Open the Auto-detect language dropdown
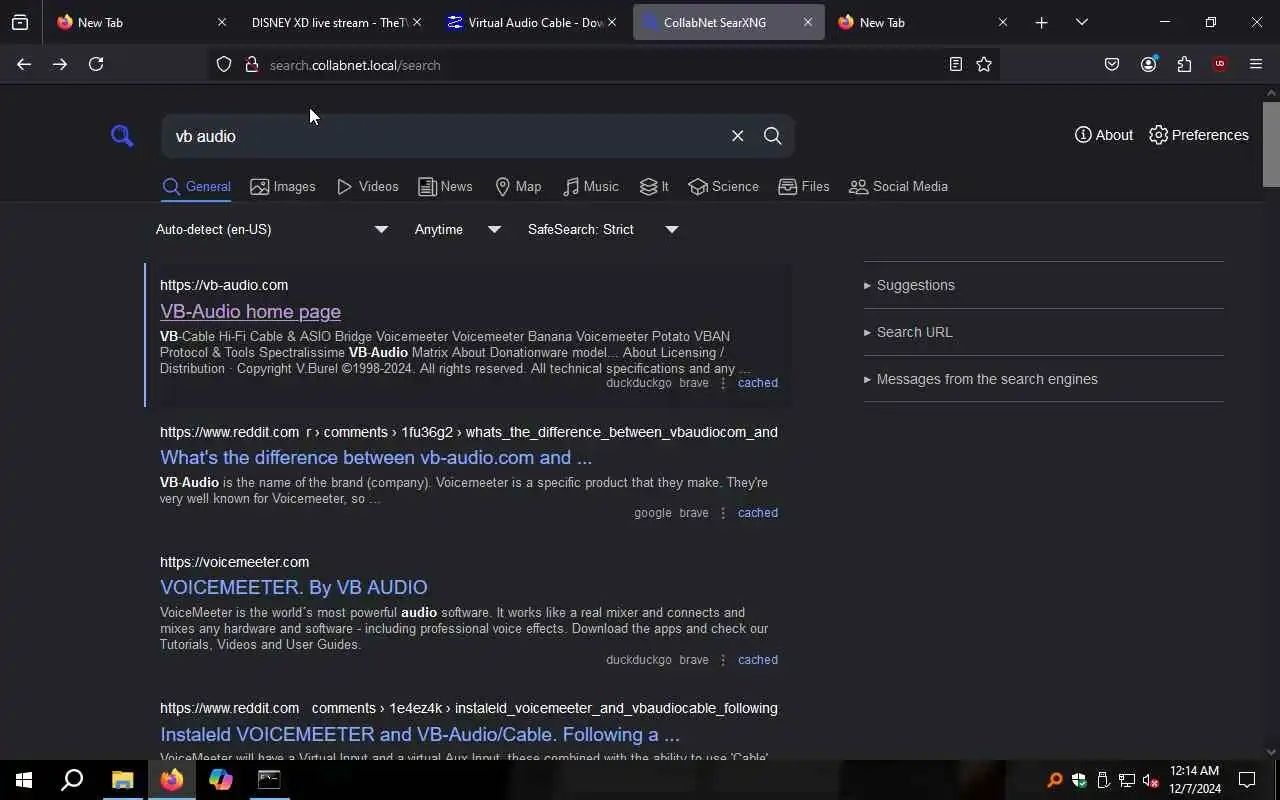Screen dimensions: 1280x800 pos(271,229)
